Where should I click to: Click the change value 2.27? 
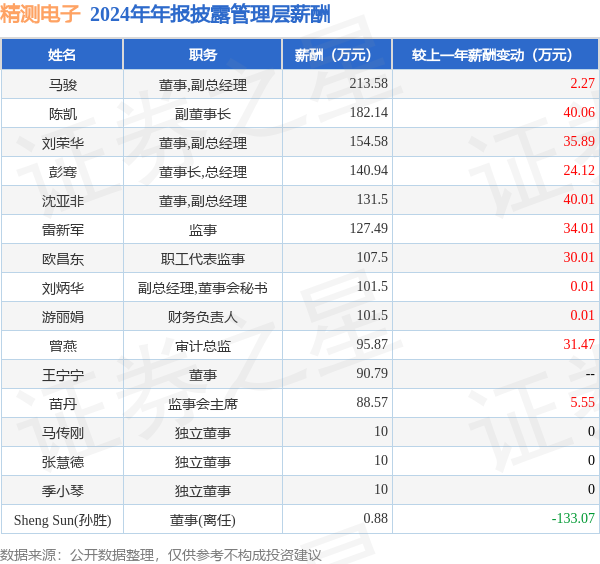582,83
